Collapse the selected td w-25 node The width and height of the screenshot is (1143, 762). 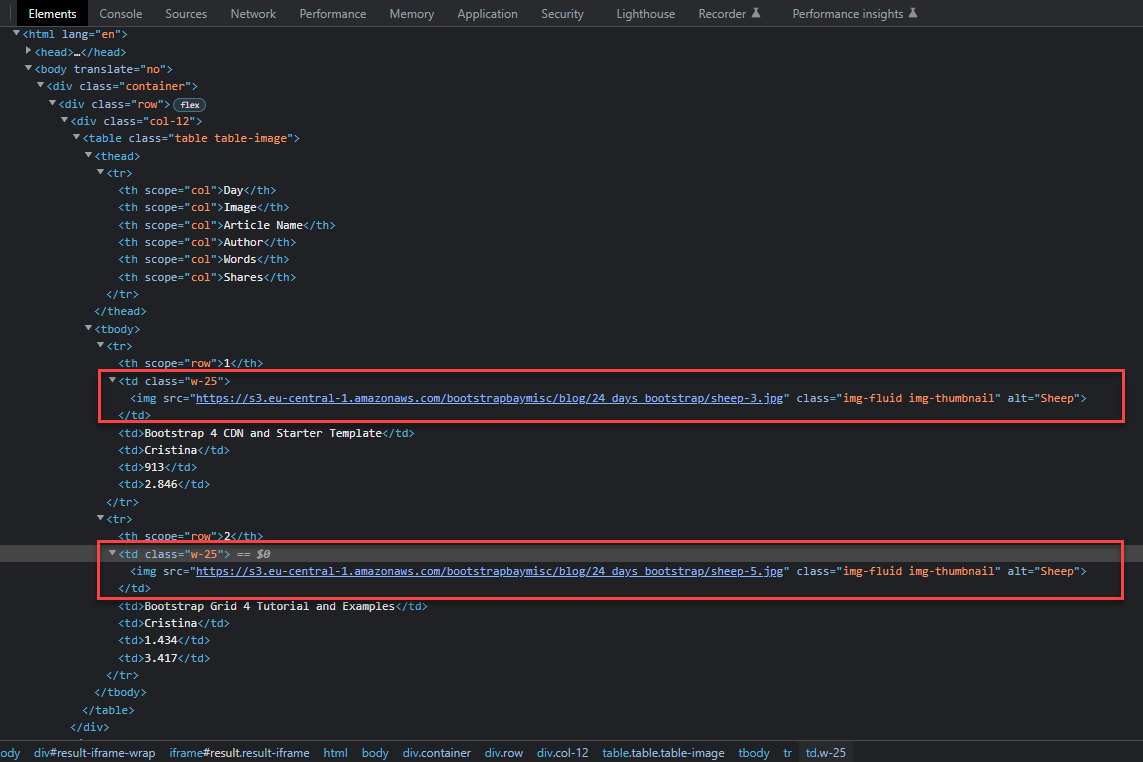coord(112,553)
